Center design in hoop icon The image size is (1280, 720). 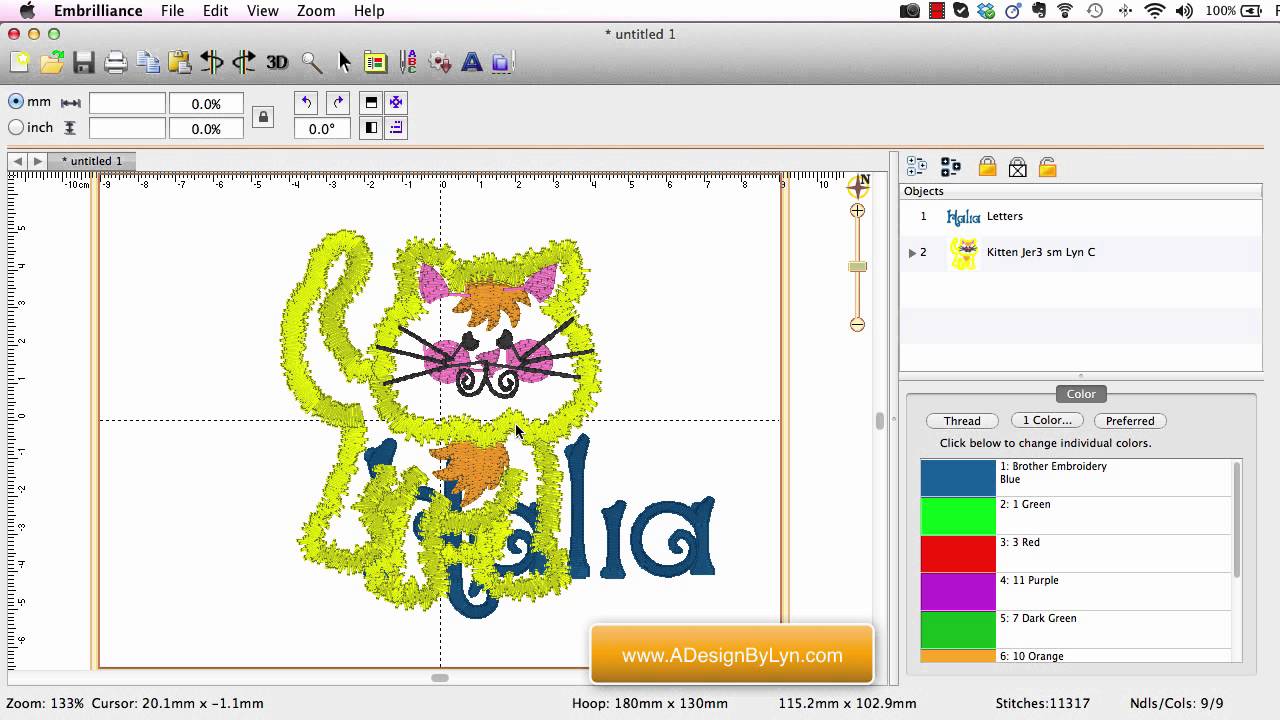click(x=396, y=102)
